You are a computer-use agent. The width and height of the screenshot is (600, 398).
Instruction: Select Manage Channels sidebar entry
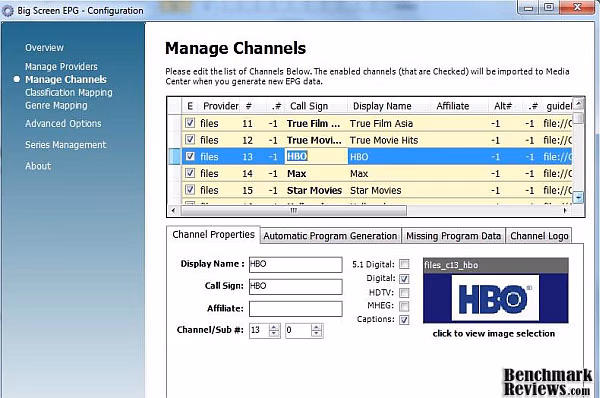click(x=66, y=80)
